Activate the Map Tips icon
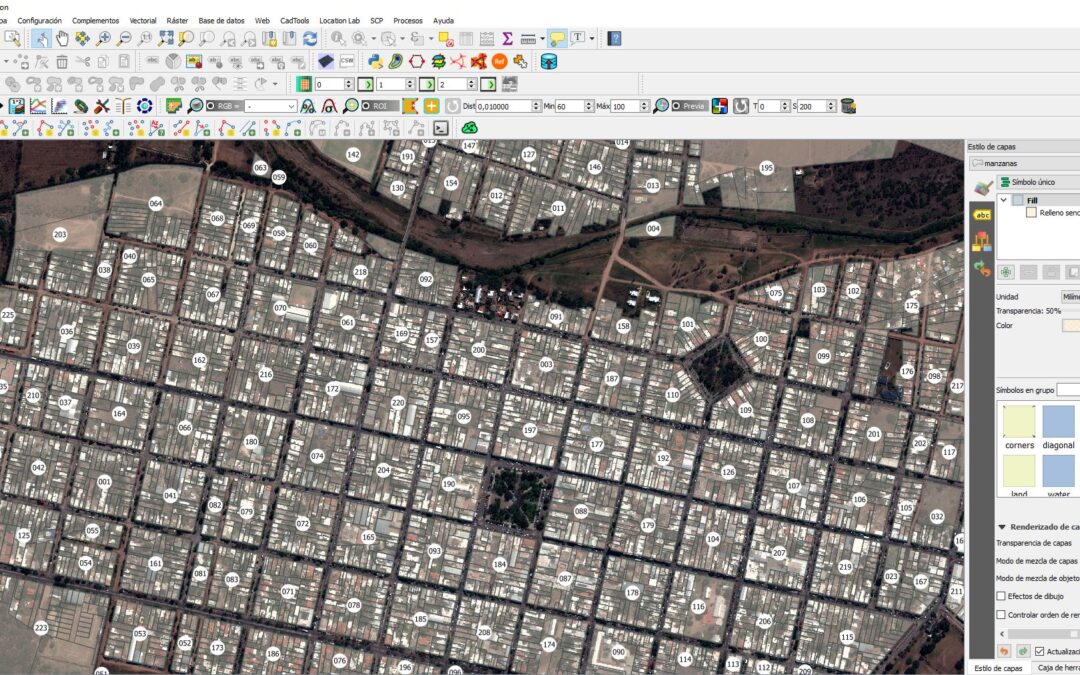Viewport: 1080px width, 675px height. point(557,39)
